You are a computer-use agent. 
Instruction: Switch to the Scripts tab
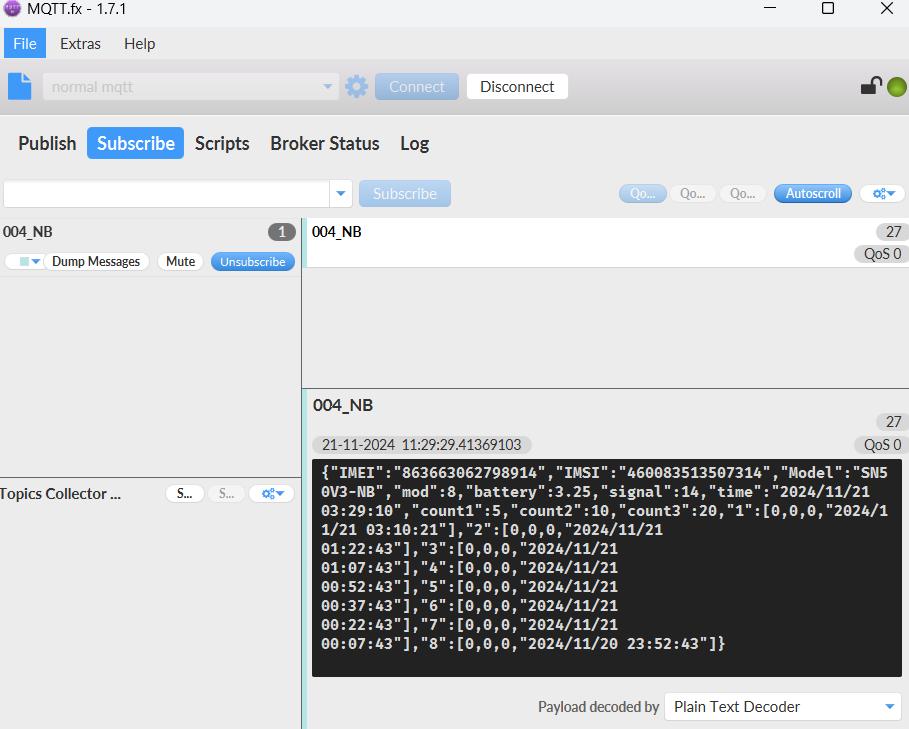pos(222,143)
